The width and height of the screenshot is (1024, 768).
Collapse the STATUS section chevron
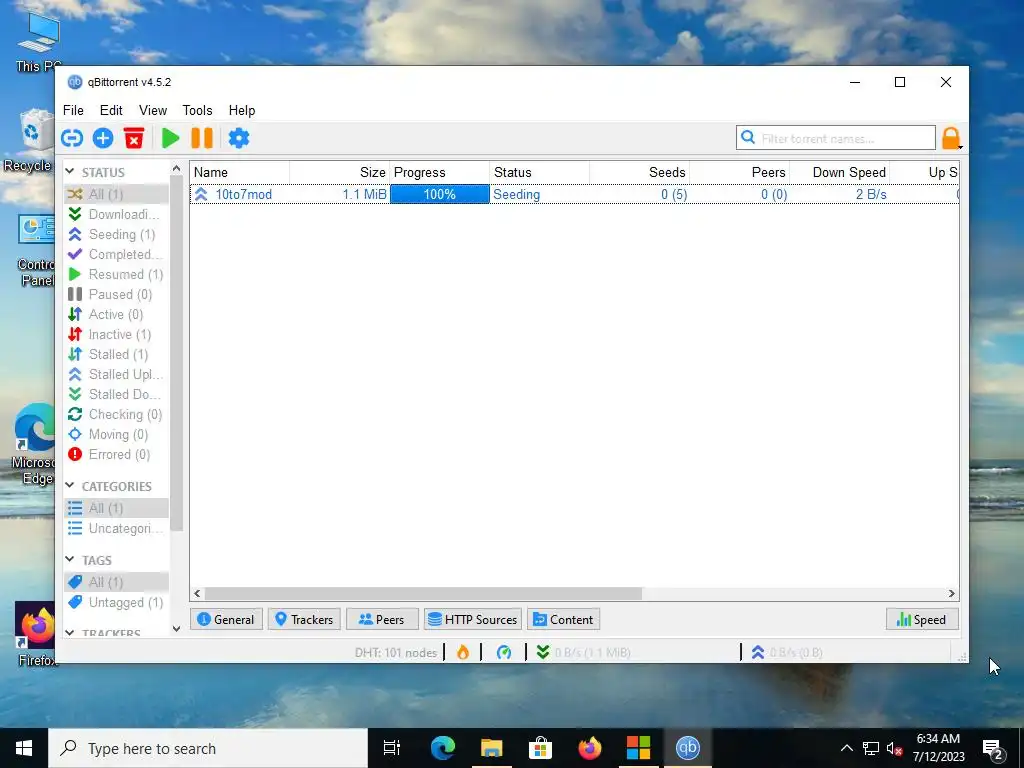[x=70, y=172]
